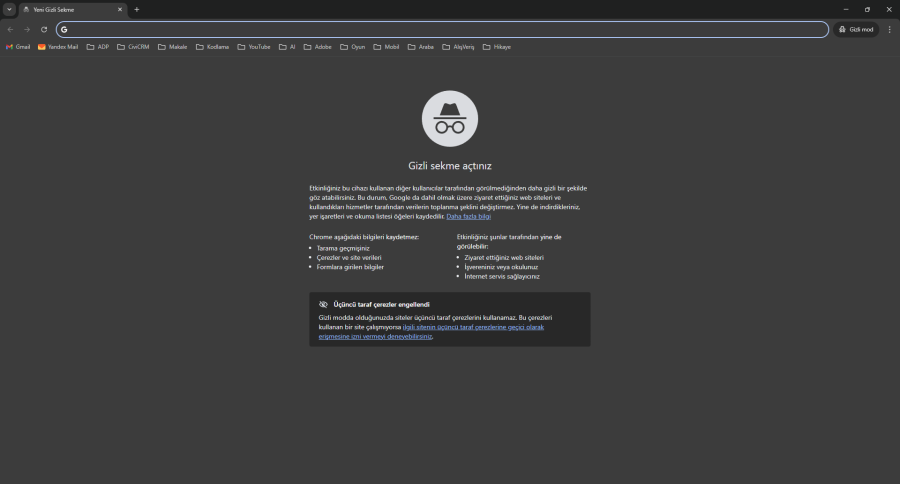This screenshot has width=900, height=484.
Task: Open the ADP bookmark folder
Action: 98,46
